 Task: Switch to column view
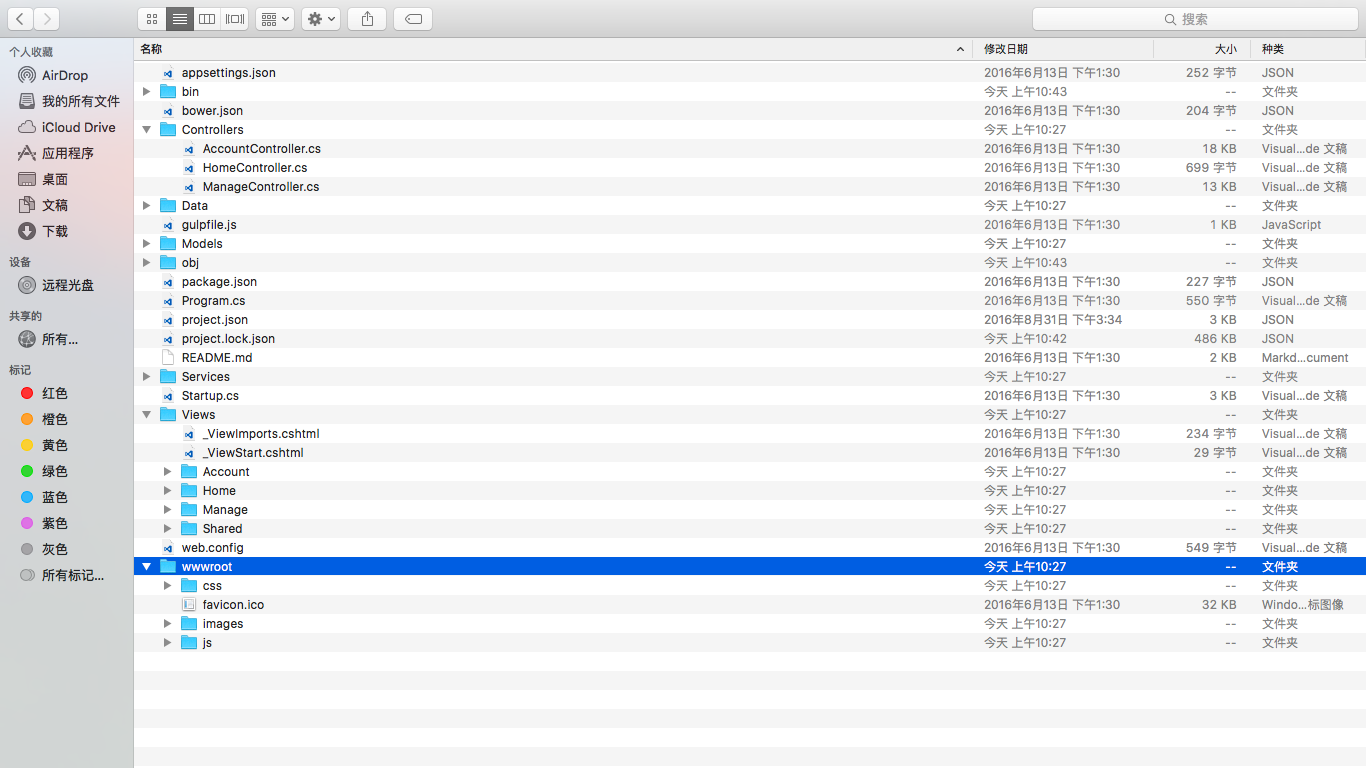(x=207, y=19)
